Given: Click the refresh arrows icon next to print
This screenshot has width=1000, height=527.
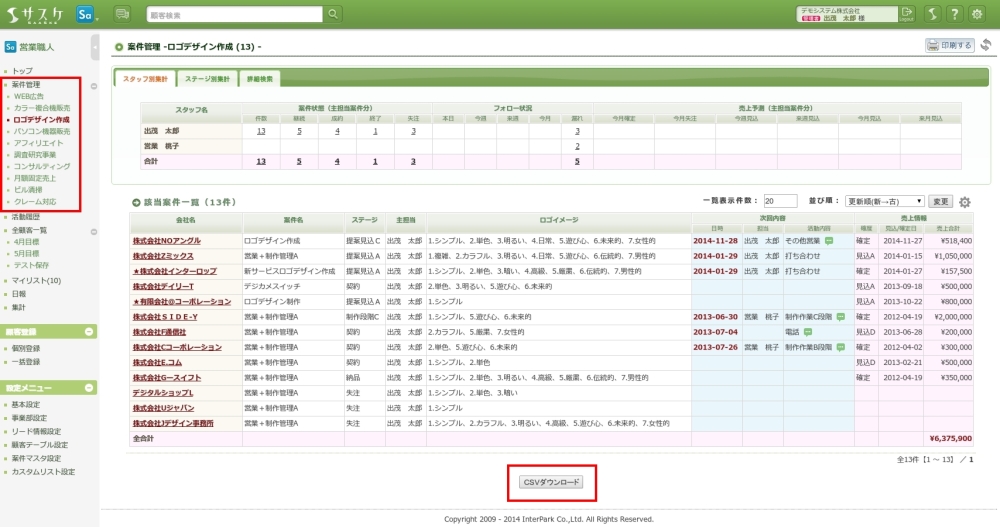Looking at the screenshot, I should click(985, 45).
